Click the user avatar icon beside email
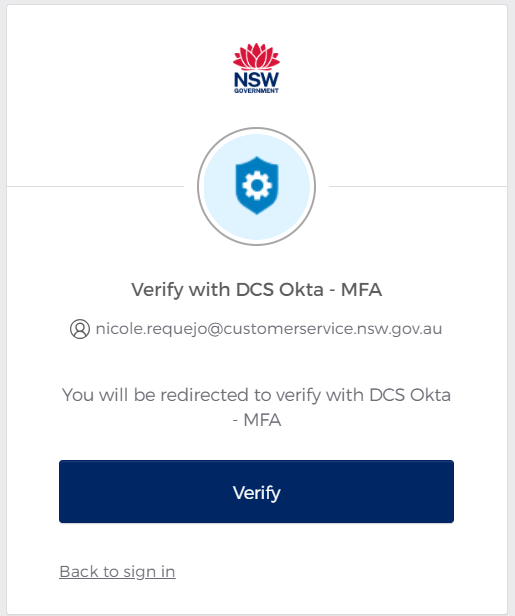This screenshot has width=515, height=616. click(80, 329)
